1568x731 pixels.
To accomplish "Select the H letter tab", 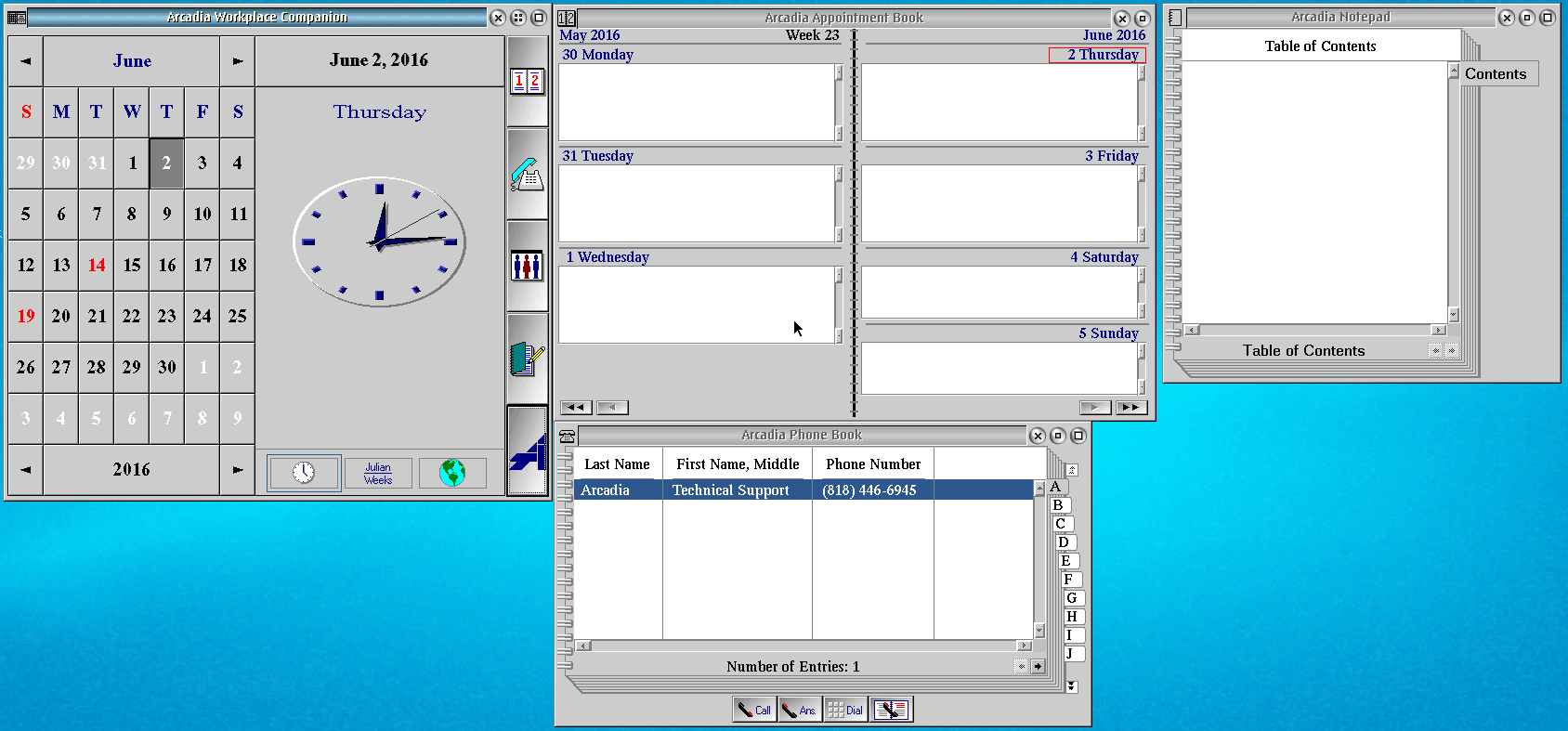I will (x=1073, y=617).
